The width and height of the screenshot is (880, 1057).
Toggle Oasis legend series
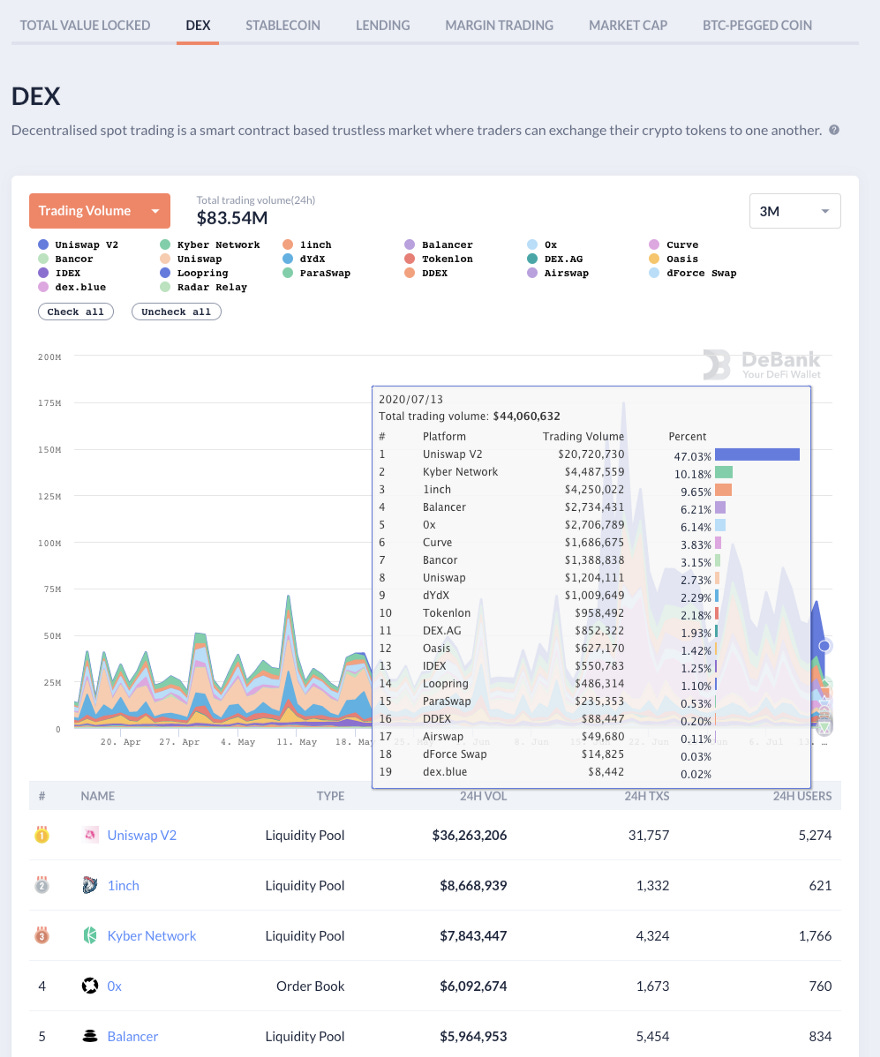pyautogui.click(x=674, y=259)
